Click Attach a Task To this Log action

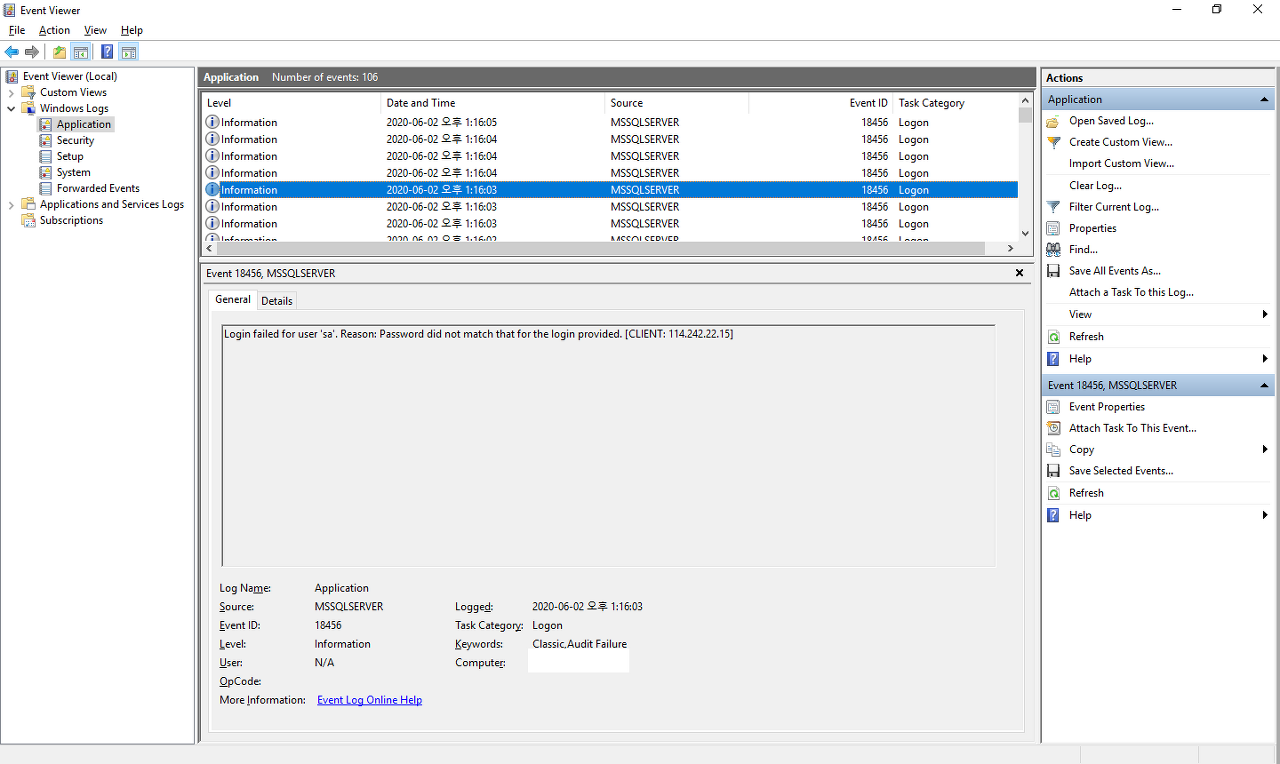point(1131,293)
